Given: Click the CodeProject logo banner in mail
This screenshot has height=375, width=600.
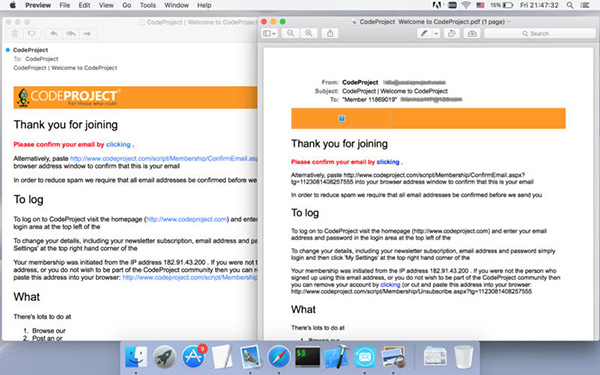Looking at the screenshot, I should tap(135, 98).
